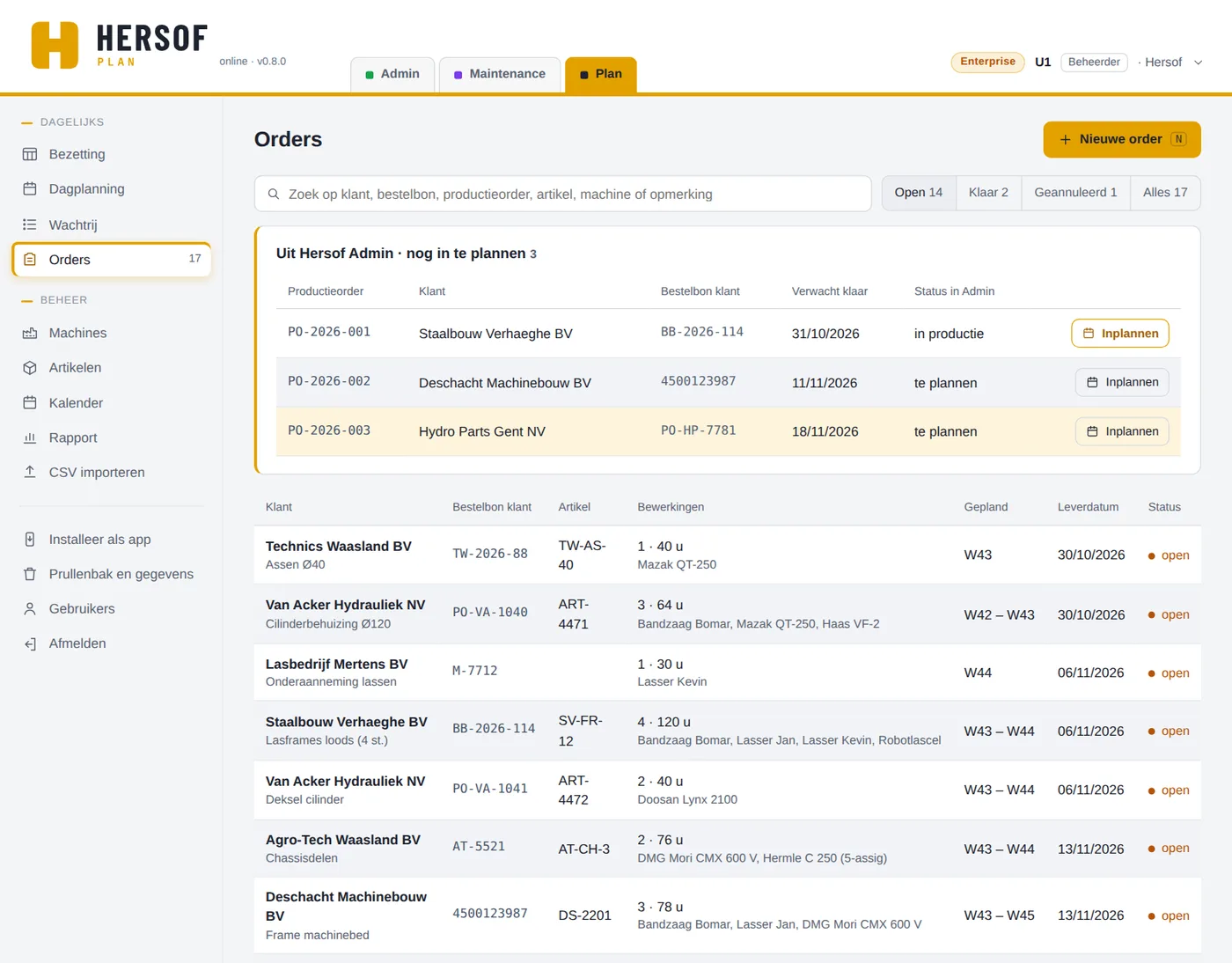1232x963 pixels.
Task: Inplannen order PO-2026-002 Deschacht
Action: (x=1122, y=382)
